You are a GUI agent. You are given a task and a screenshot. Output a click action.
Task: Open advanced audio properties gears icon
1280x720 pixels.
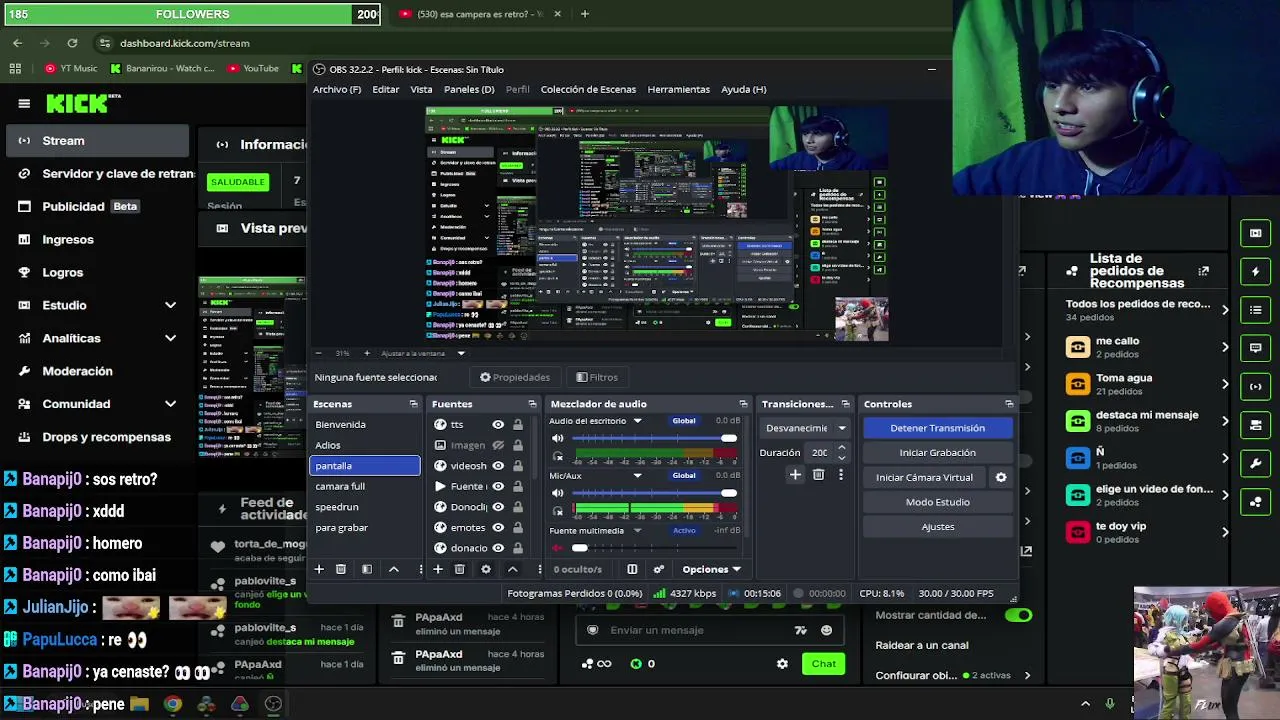[x=659, y=569]
